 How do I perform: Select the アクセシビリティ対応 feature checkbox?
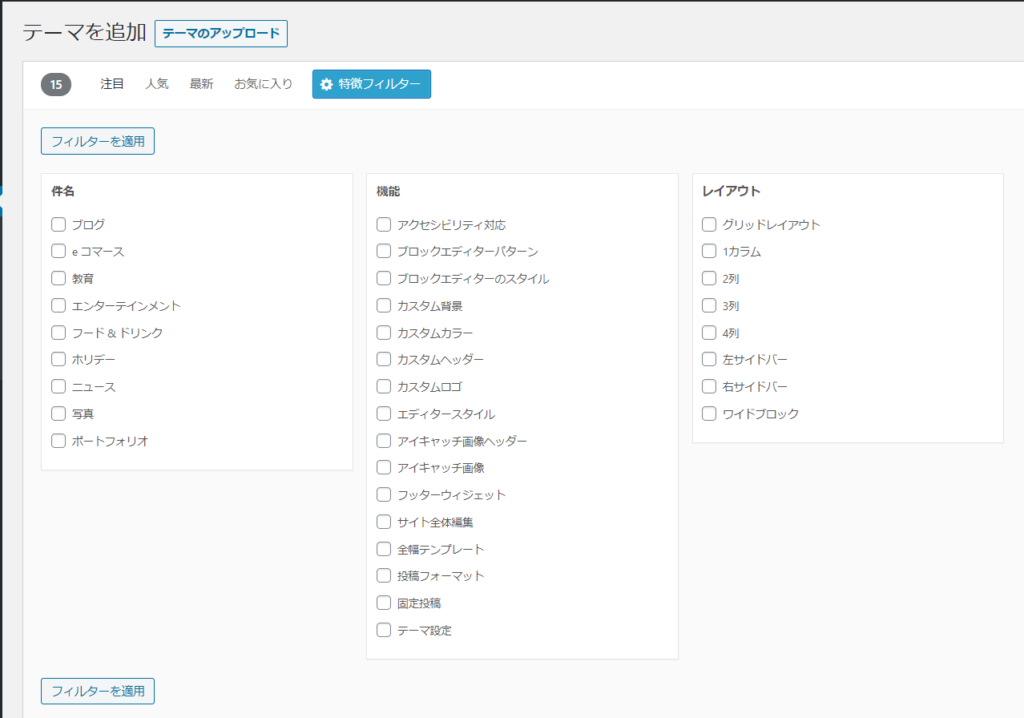[384, 225]
